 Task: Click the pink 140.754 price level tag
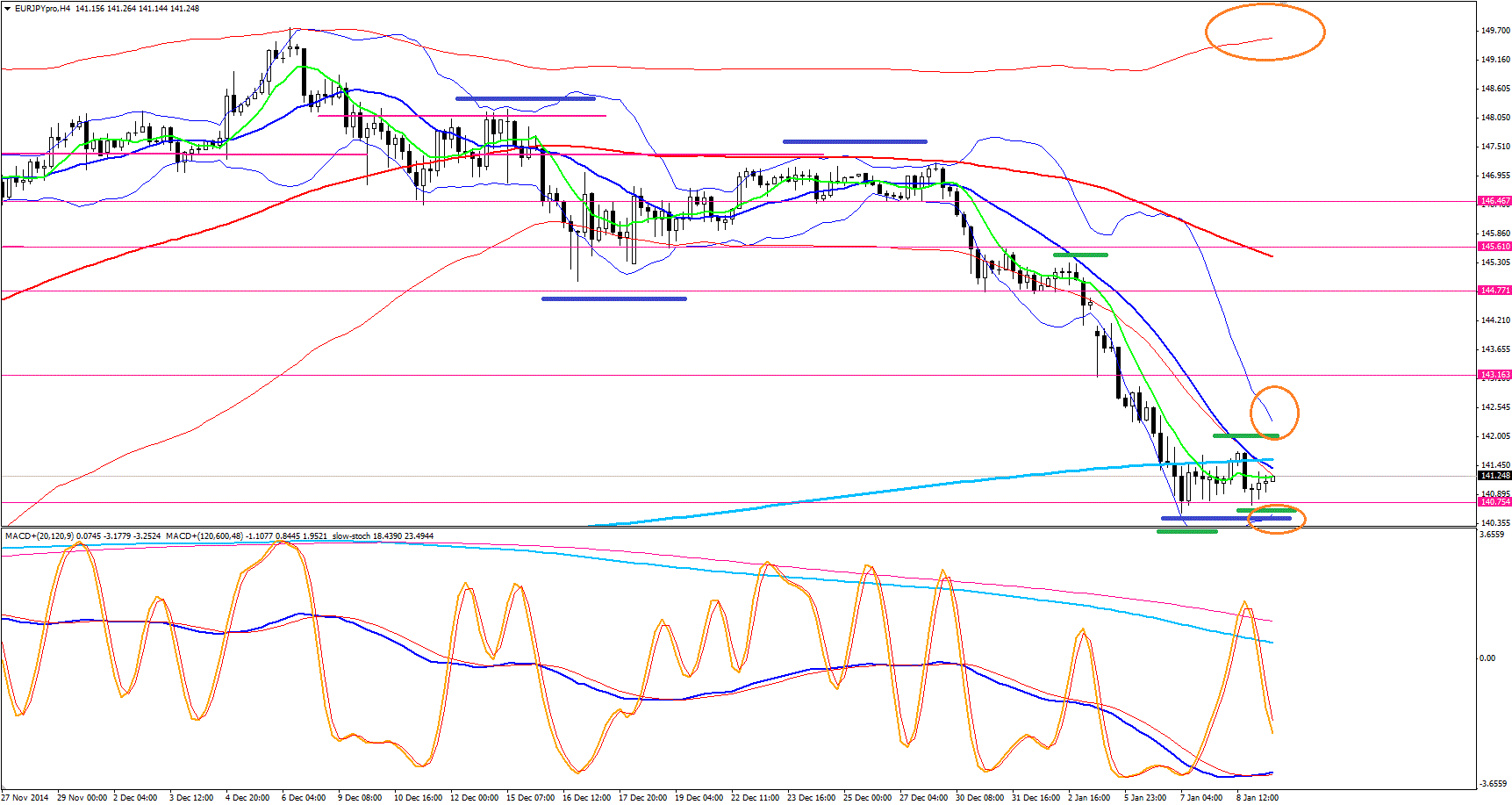1494,502
